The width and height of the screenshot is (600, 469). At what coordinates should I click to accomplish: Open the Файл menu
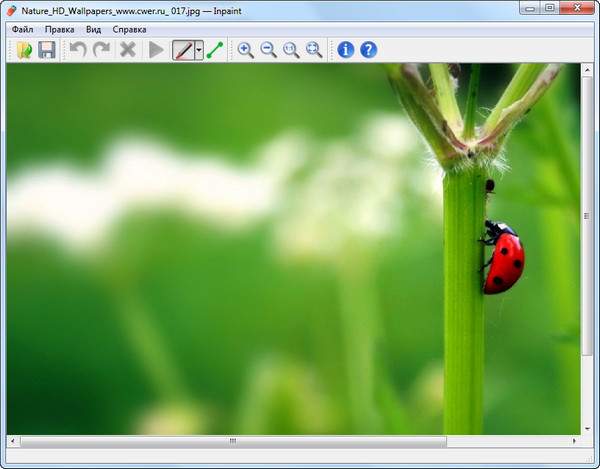pos(22,29)
